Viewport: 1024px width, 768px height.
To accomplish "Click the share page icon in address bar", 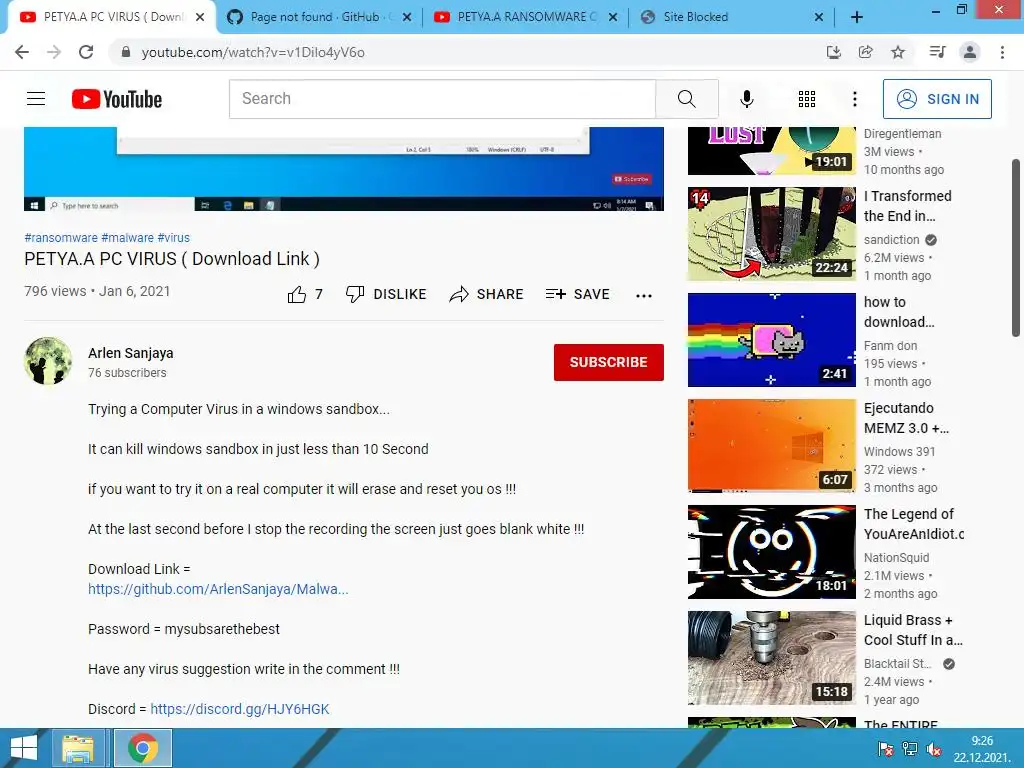I will 865,52.
